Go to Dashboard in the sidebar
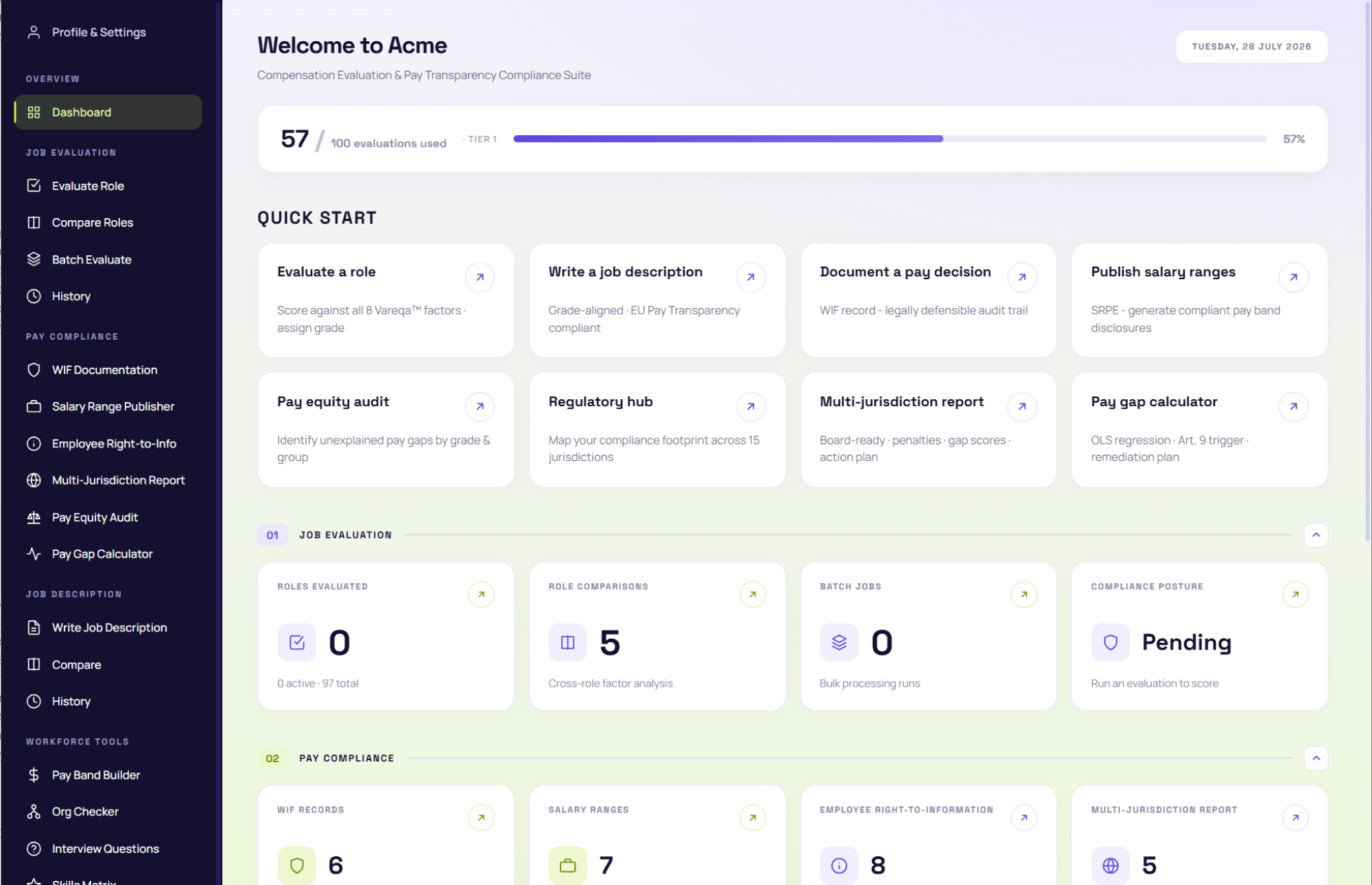 click(x=108, y=113)
